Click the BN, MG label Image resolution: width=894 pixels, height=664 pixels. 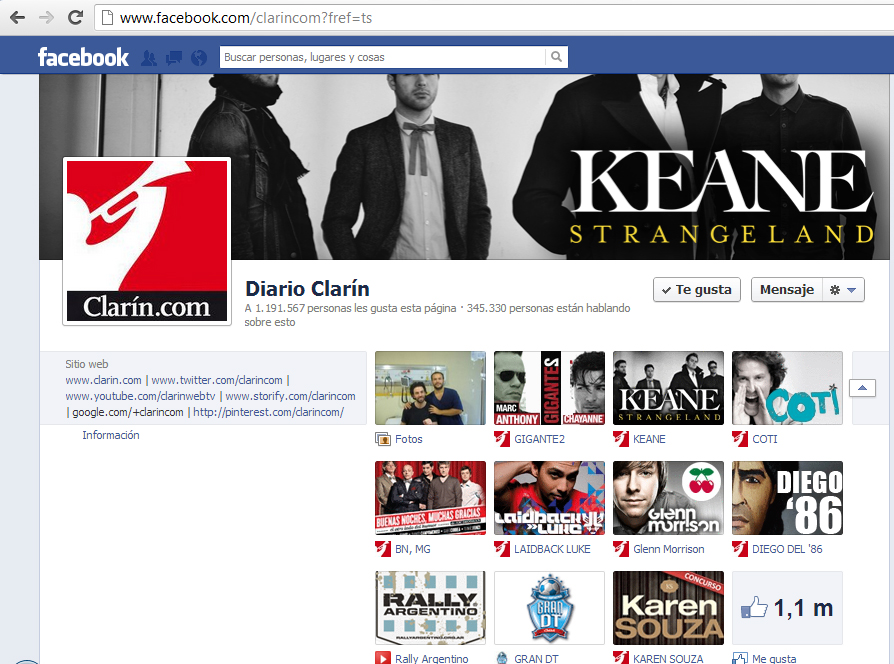click(x=413, y=549)
